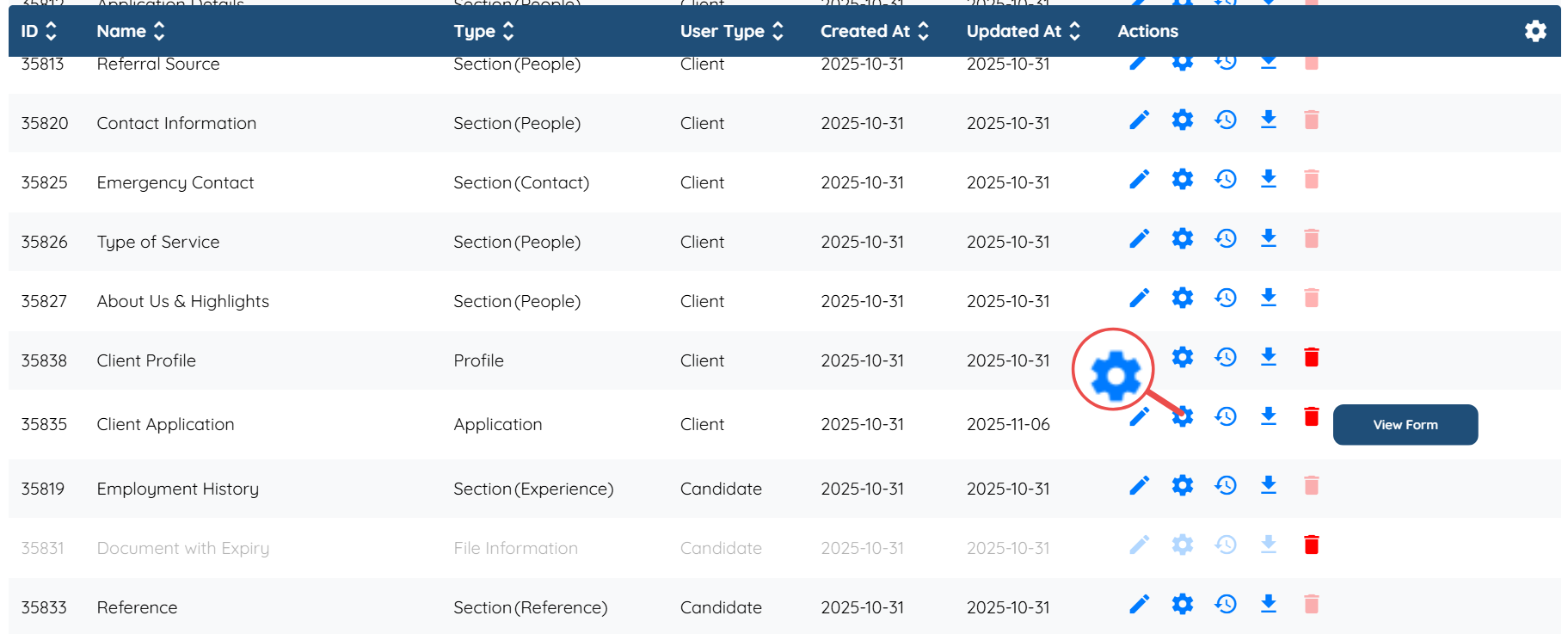Sort by Updated At date

point(1074,31)
